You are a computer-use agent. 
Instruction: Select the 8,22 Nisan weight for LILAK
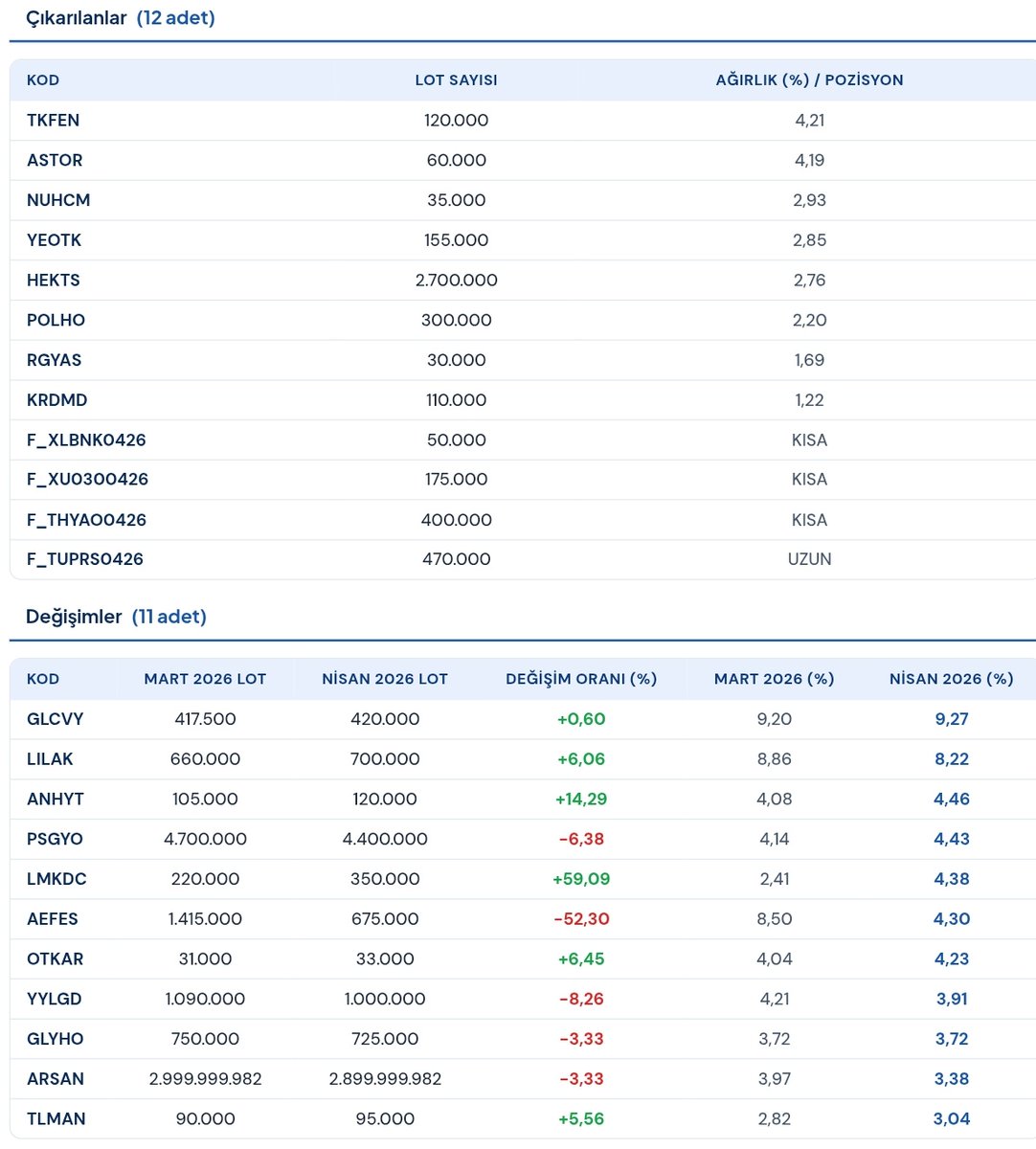coord(952,759)
